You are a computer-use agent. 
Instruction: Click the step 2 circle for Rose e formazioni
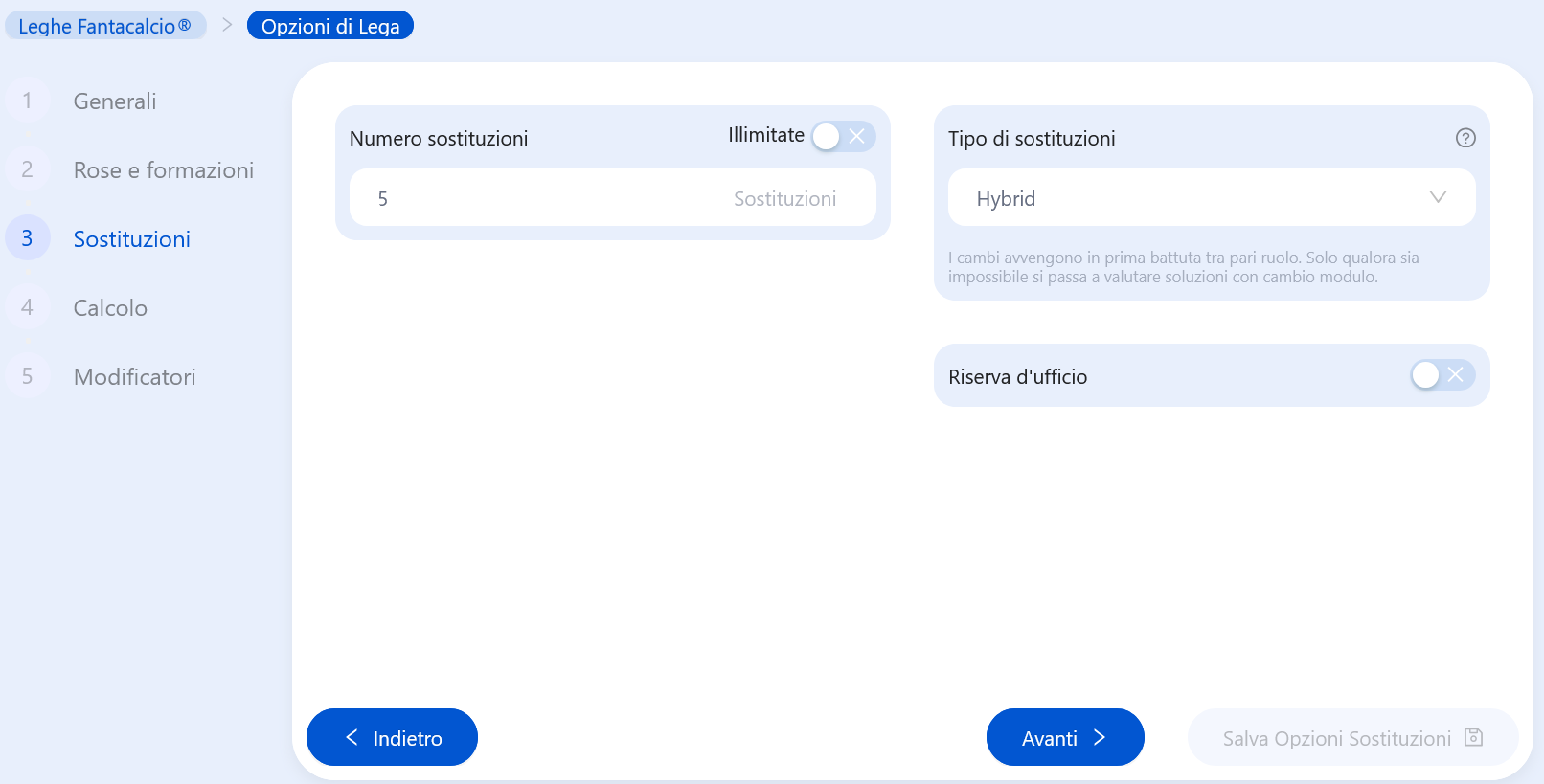(27, 169)
